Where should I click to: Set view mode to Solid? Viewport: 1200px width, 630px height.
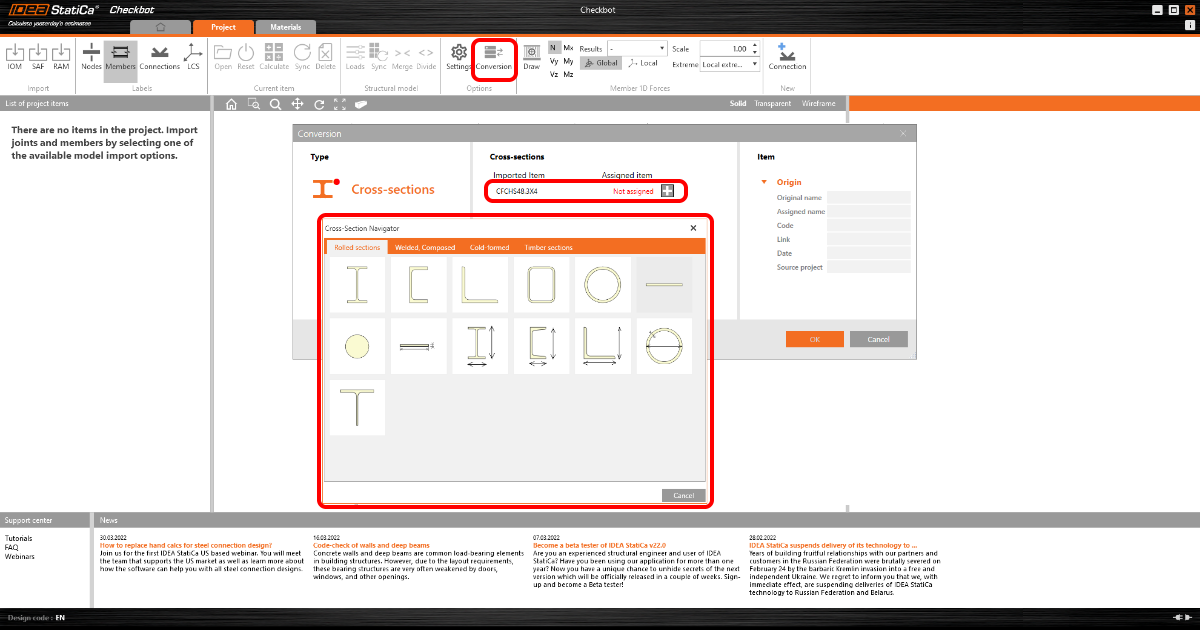pyautogui.click(x=738, y=103)
